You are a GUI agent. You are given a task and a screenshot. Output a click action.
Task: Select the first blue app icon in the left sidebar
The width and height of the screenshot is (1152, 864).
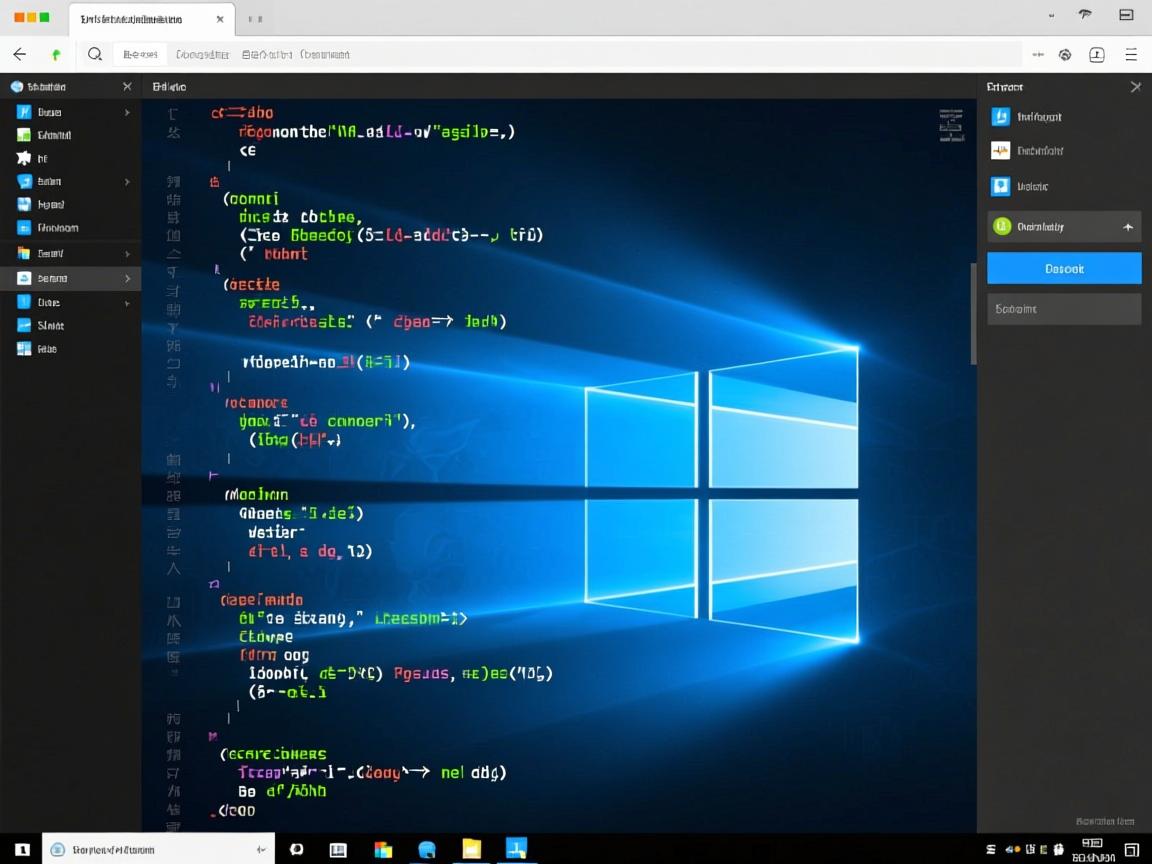coord(23,112)
